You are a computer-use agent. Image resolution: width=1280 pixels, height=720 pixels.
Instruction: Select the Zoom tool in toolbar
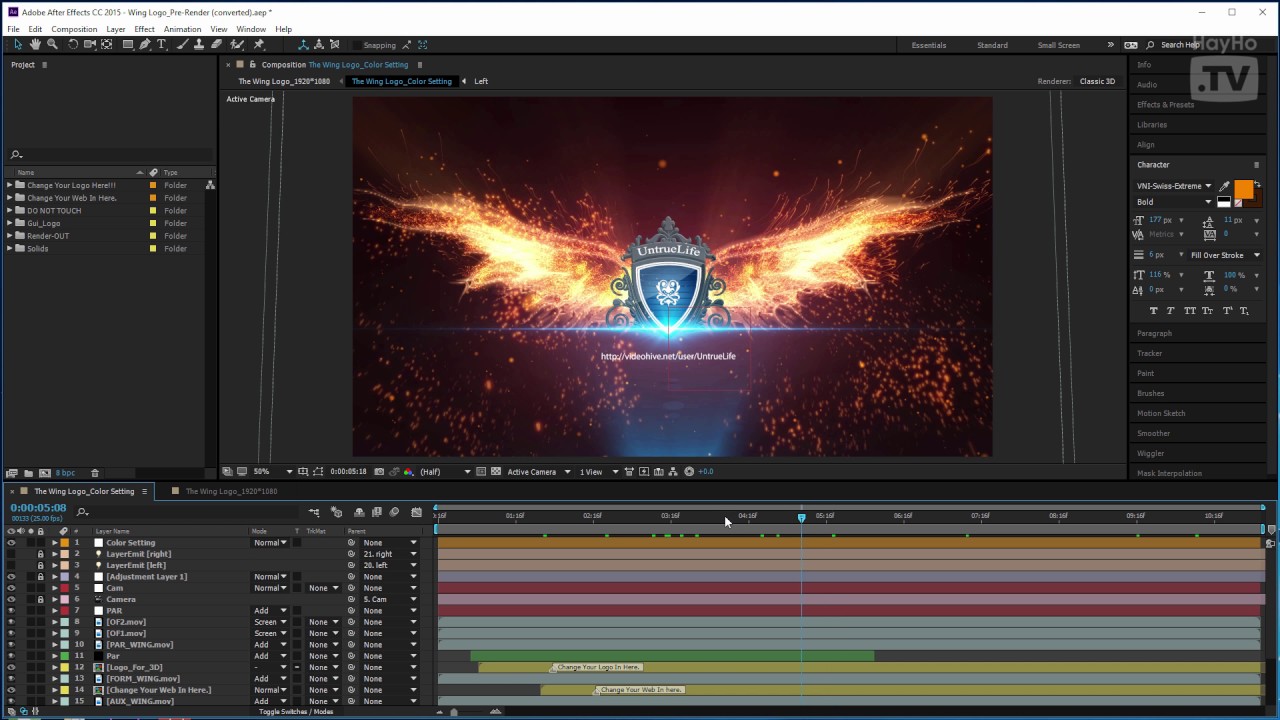click(52, 45)
